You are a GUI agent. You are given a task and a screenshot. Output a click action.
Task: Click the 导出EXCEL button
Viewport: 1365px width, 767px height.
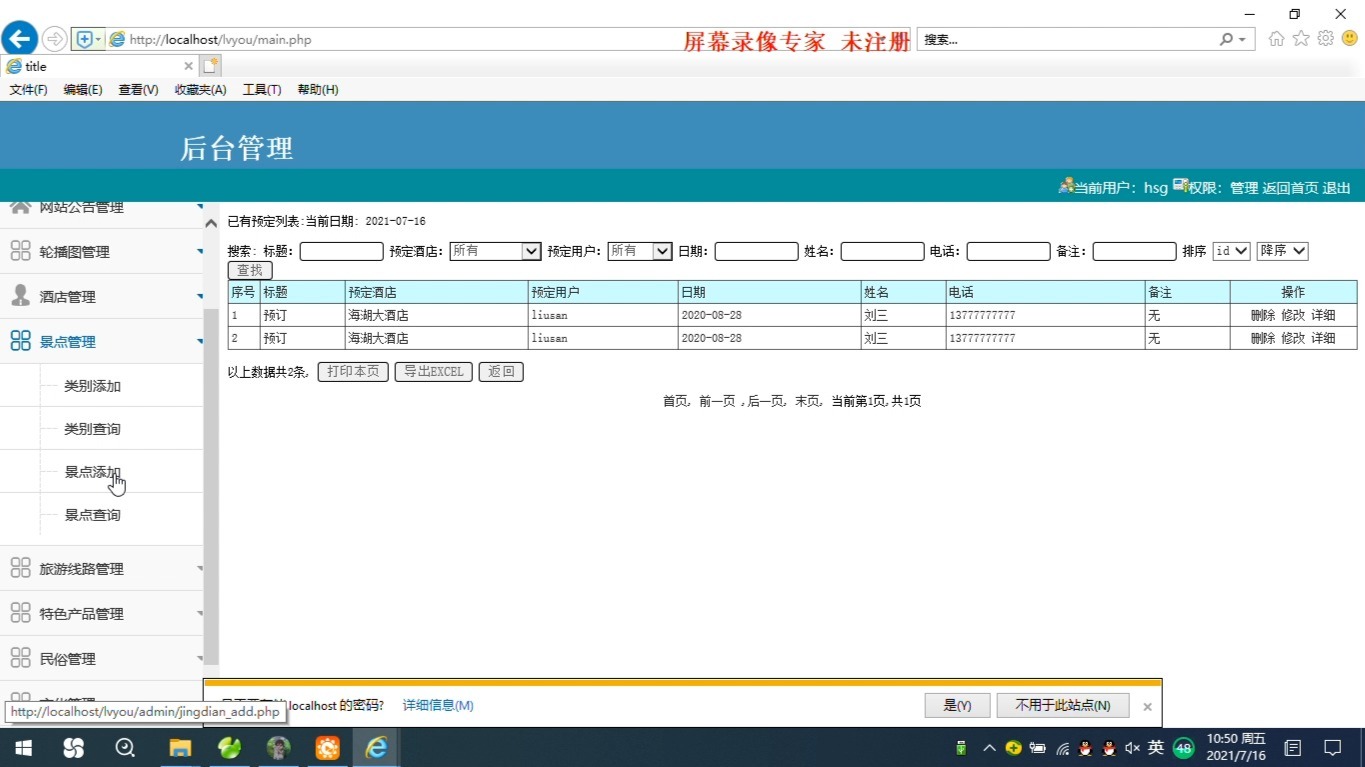(433, 372)
